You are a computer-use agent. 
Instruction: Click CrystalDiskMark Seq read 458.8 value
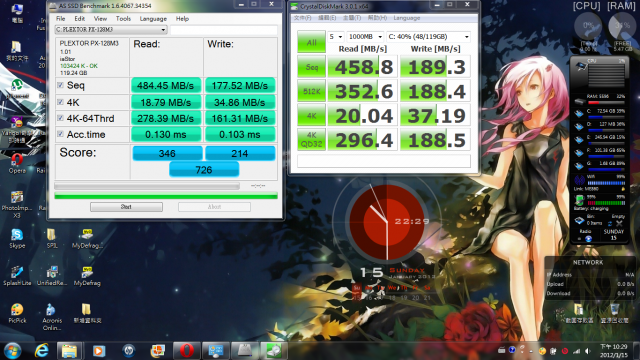click(362, 67)
